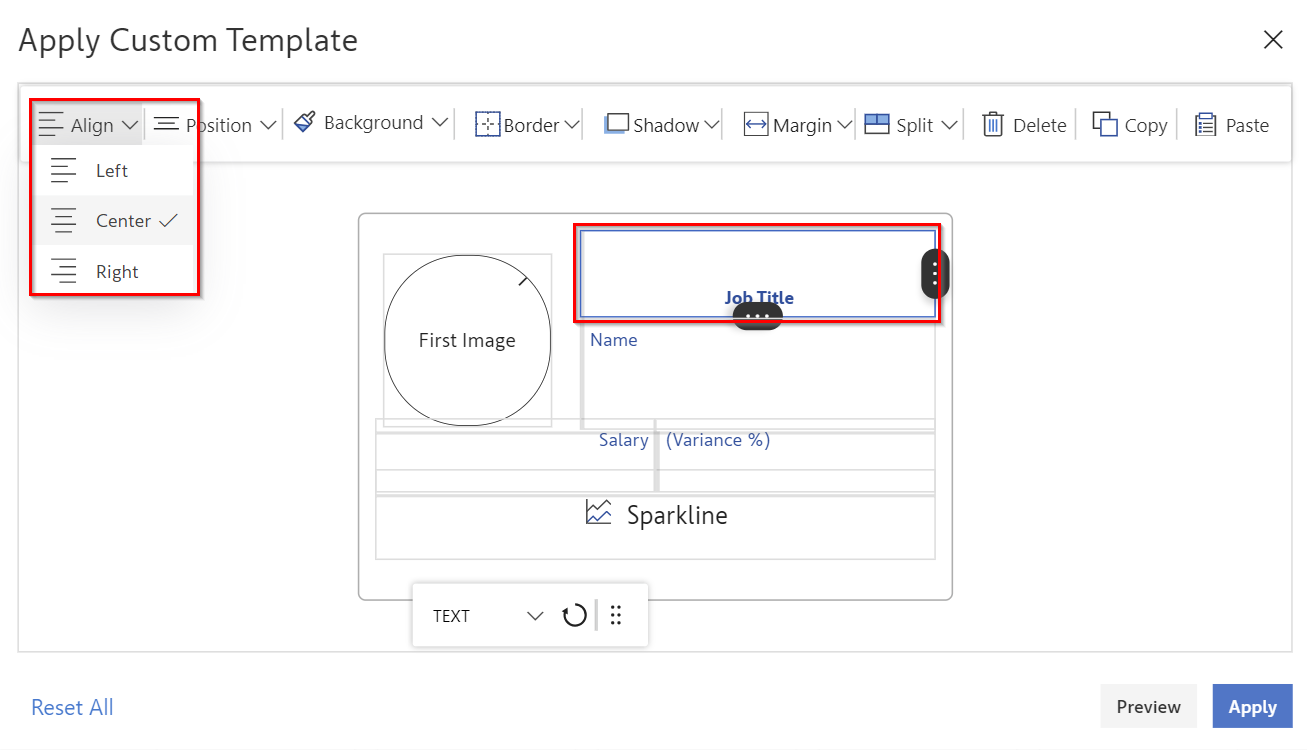The width and height of the screenshot is (1307, 750).
Task: Click the Reset All link
Action: click(x=72, y=708)
